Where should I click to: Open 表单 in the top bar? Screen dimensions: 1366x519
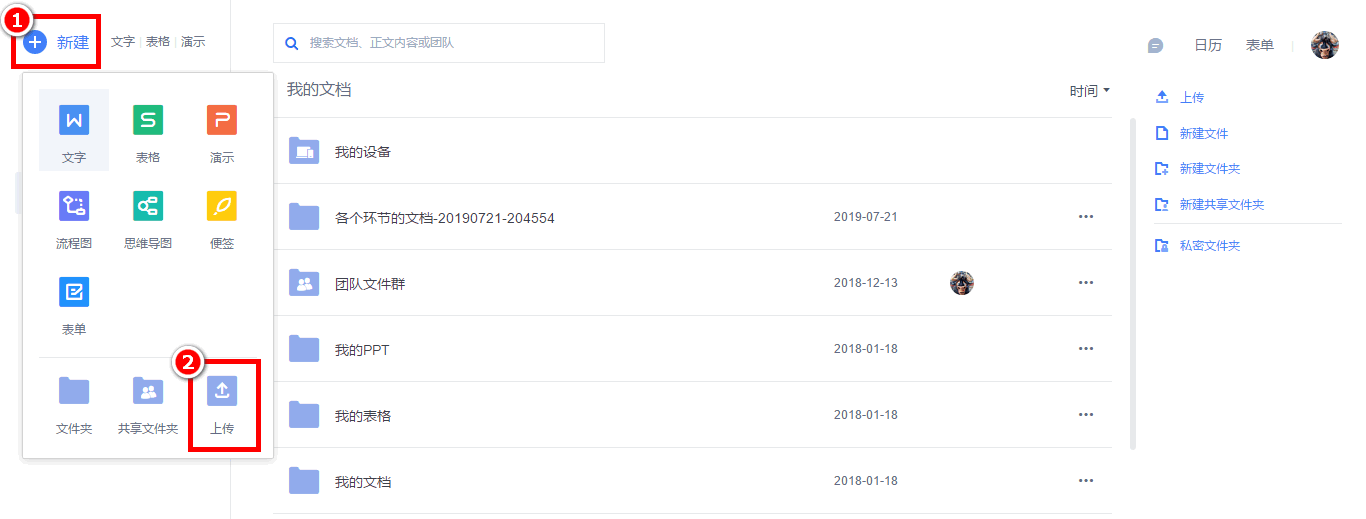click(1259, 45)
